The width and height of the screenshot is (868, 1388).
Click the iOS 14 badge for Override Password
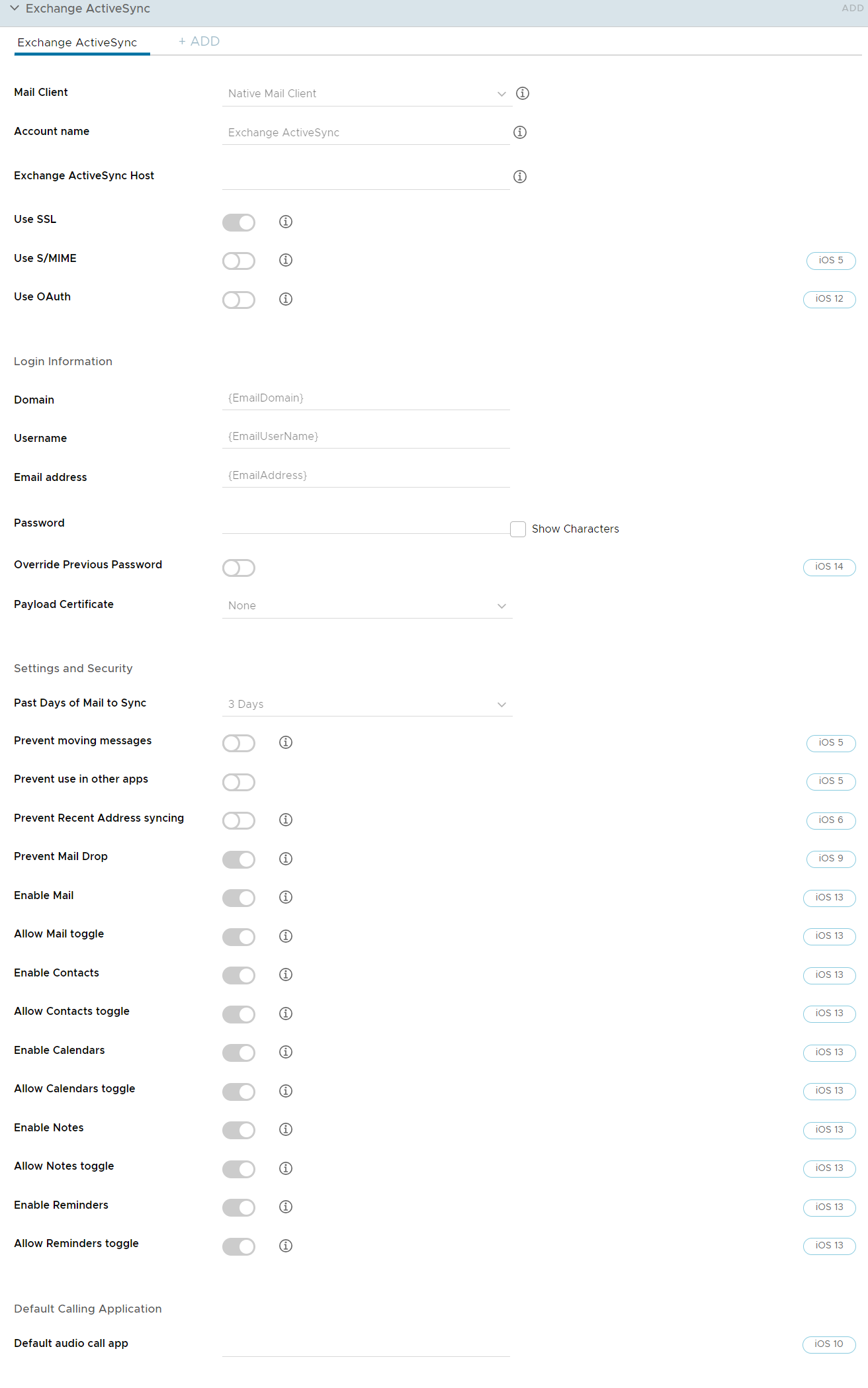tap(829, 567)
